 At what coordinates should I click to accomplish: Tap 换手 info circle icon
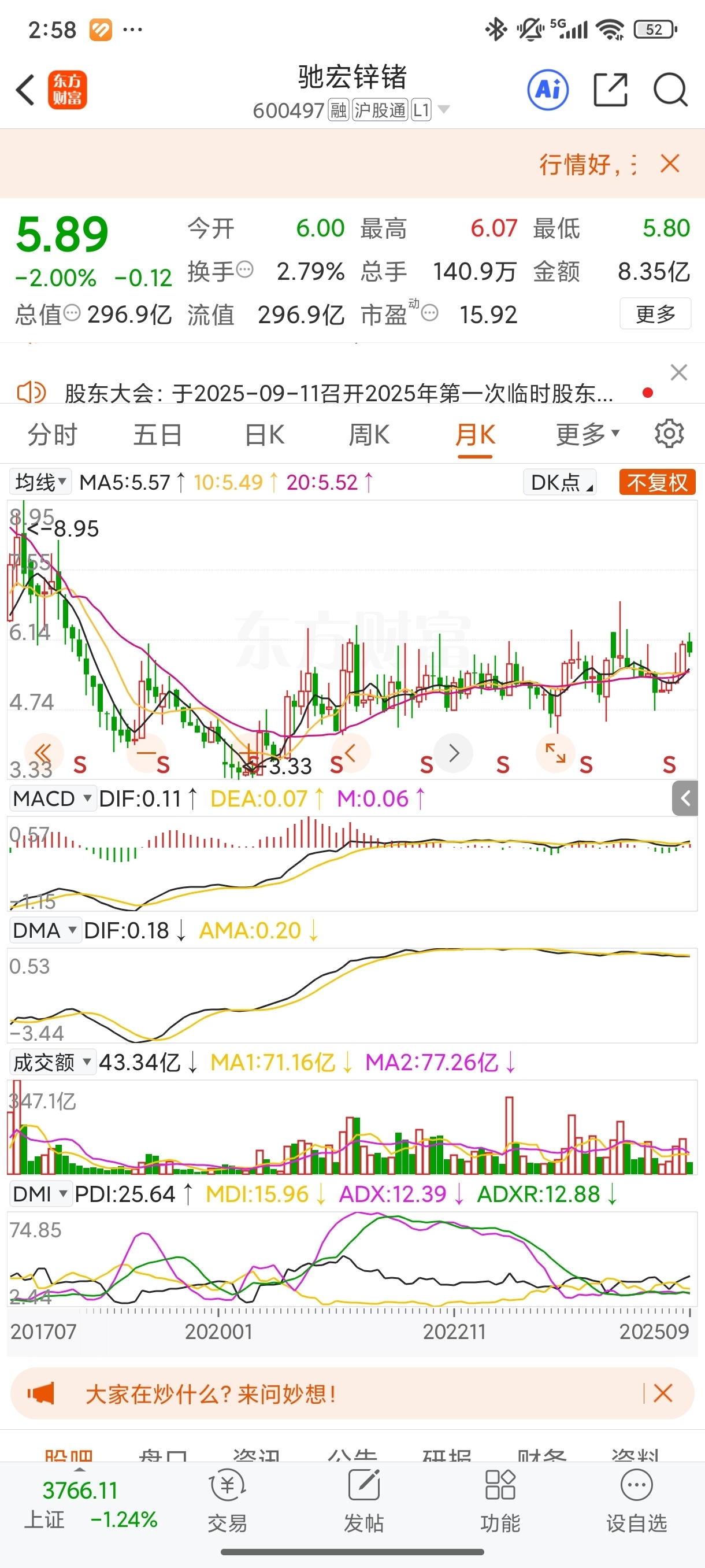point(244,269)
